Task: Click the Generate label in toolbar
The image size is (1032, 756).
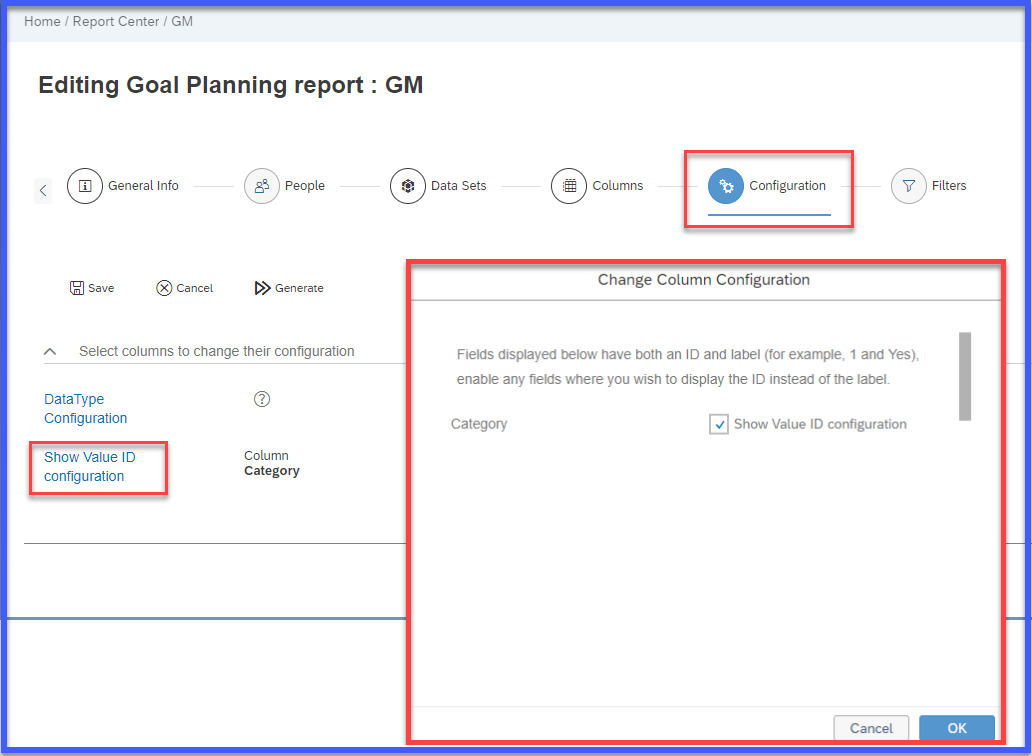Action: click(299, 288)
